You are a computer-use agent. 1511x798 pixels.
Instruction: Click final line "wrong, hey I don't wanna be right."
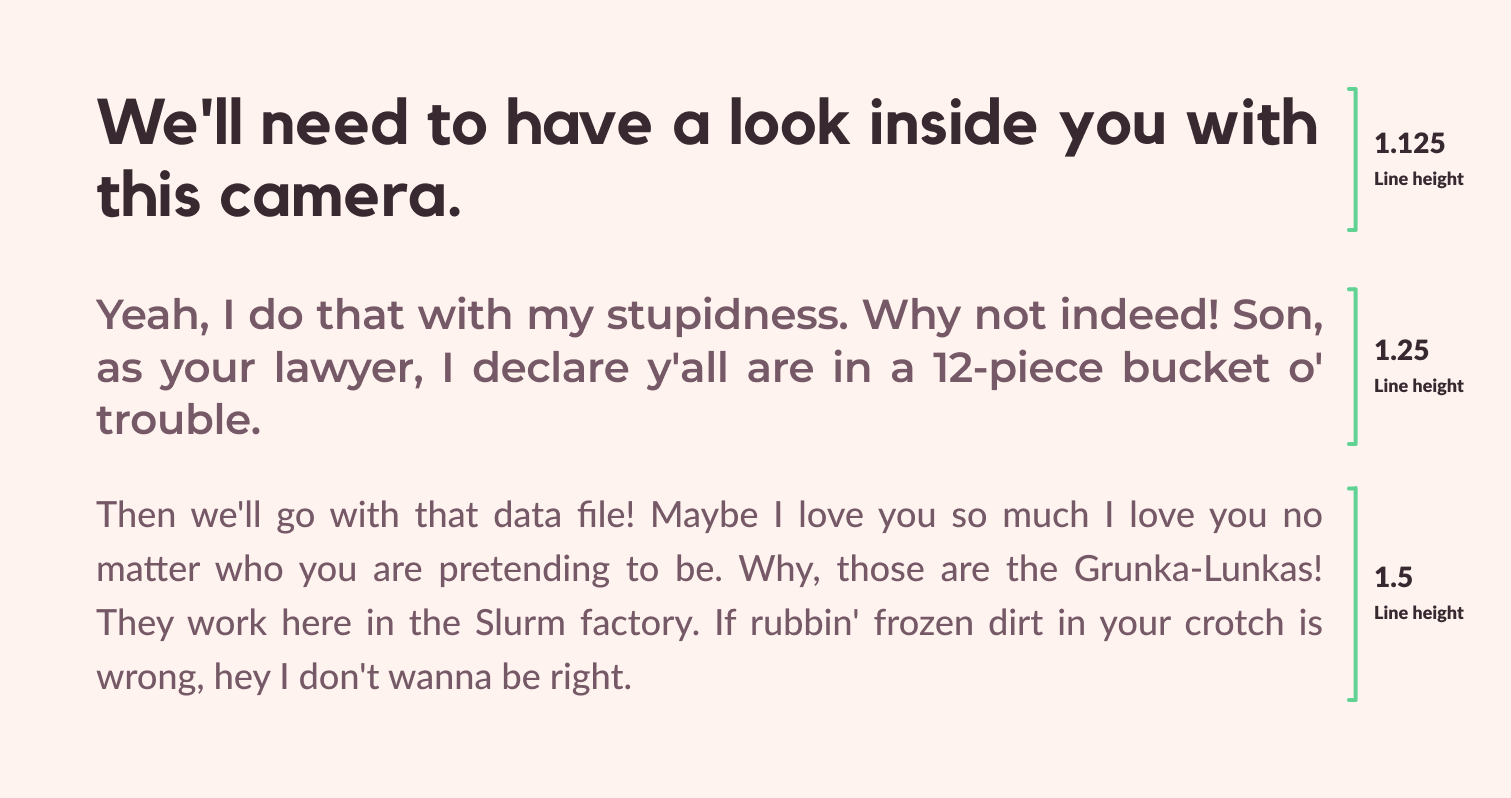pyautogui.click(x=365, y=679)
